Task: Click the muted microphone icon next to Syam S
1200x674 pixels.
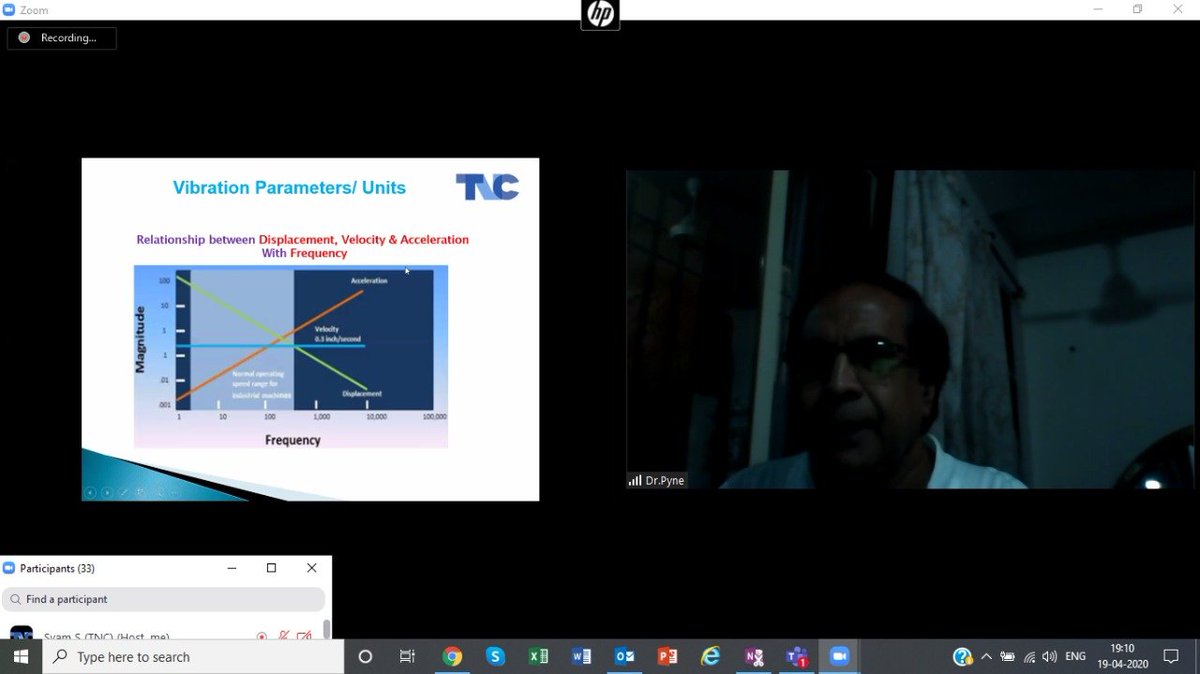Action: 284,636
